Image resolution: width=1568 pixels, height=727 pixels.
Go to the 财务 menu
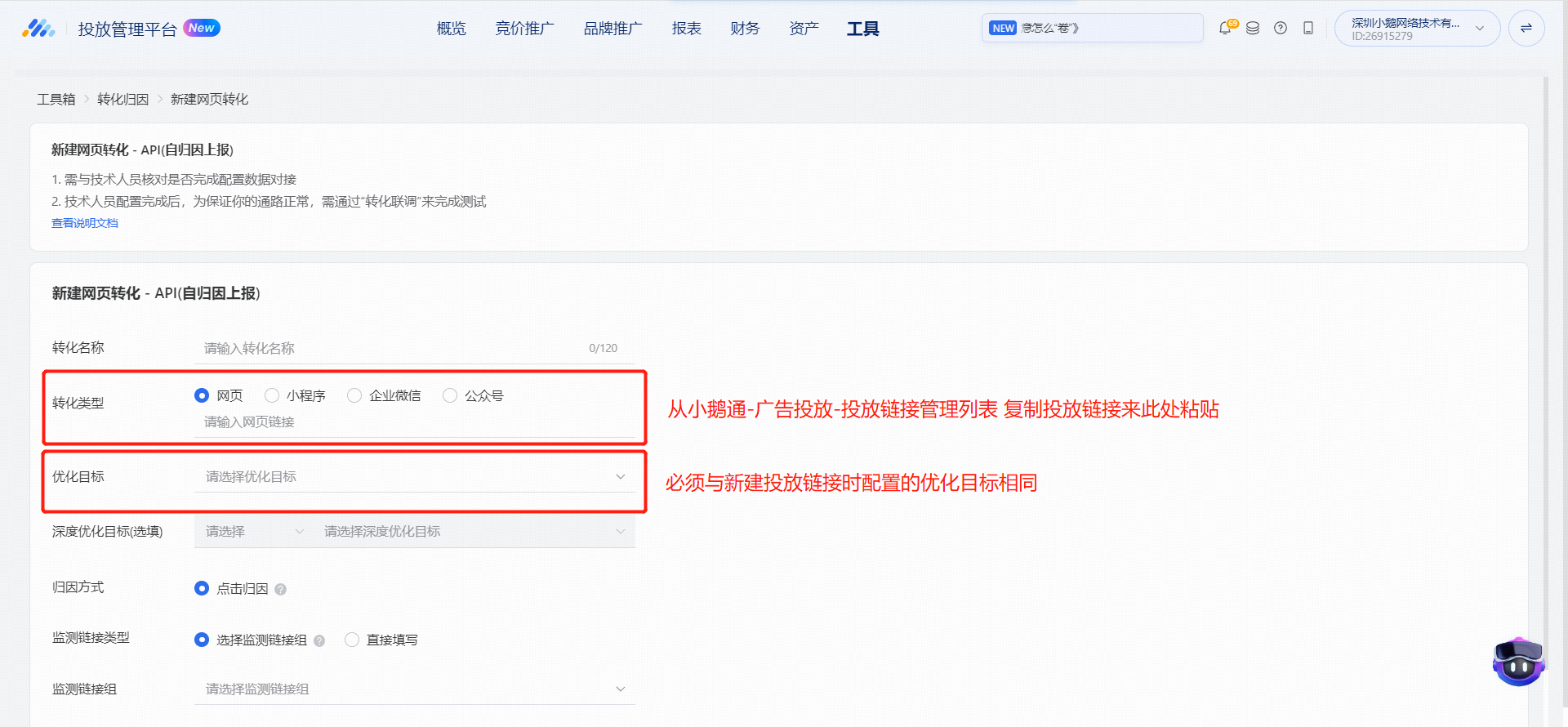click(x=746, y=29)
